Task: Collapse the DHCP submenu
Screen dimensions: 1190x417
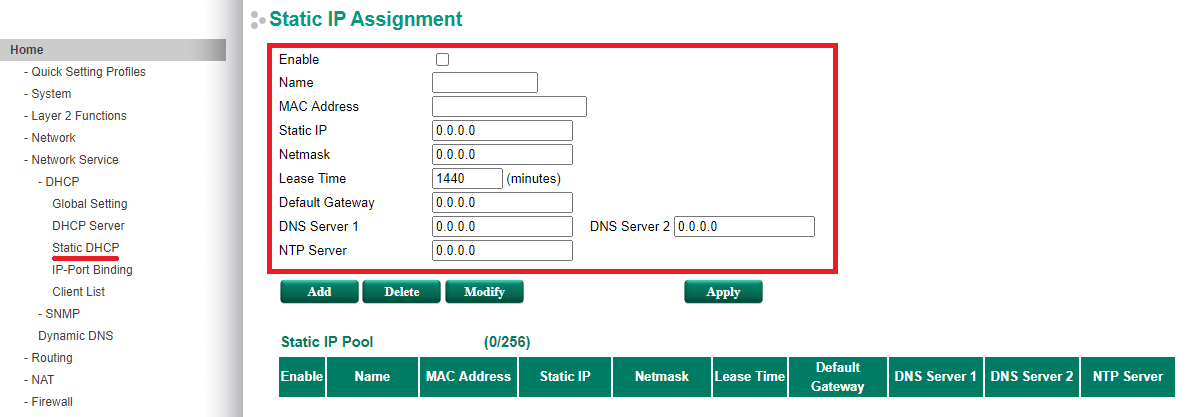Action: pyautogui.click(x=62, y=182)
